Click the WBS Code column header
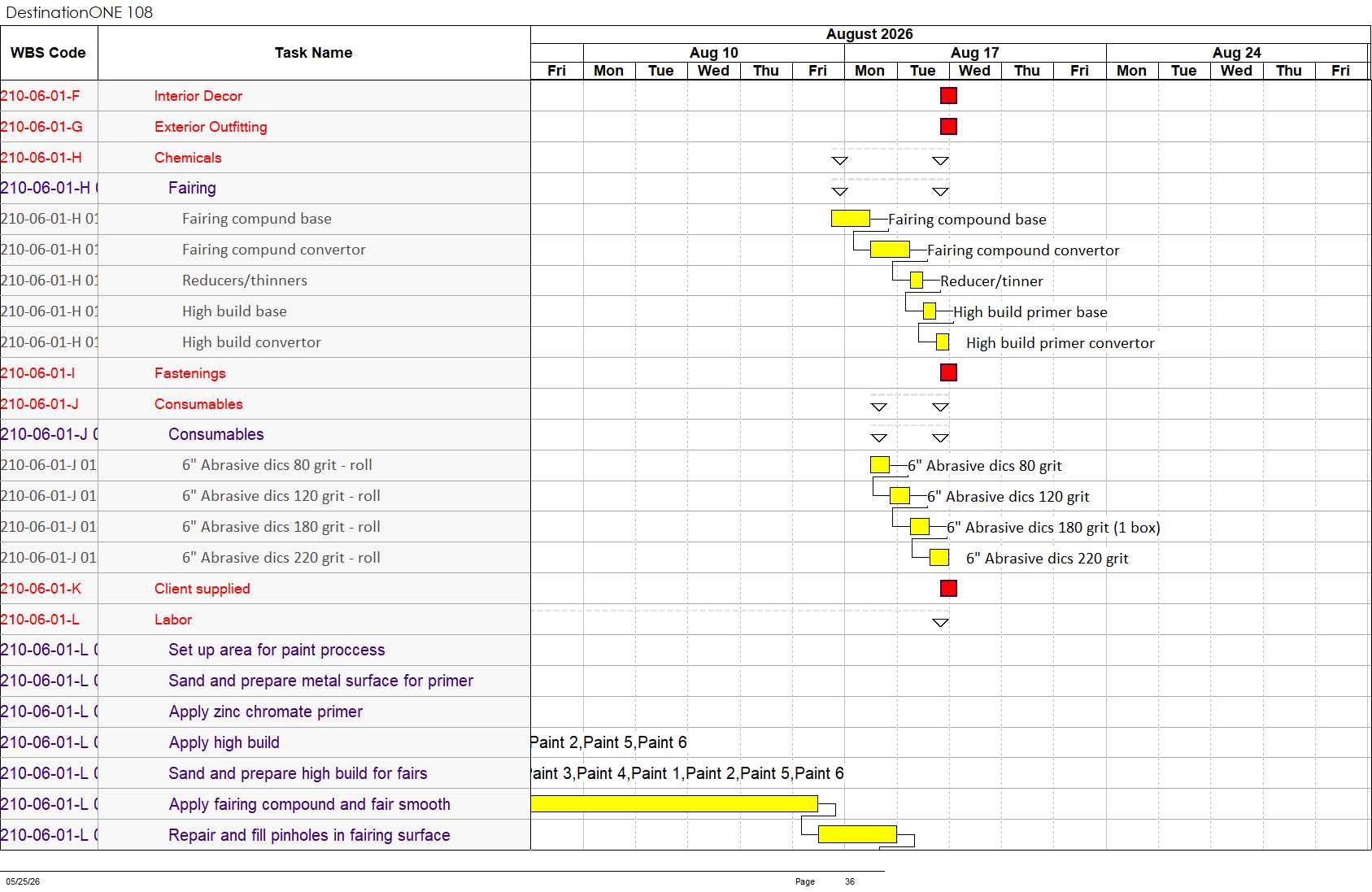The width and height of the screenshot is (1372, 892). coord(49,53)
